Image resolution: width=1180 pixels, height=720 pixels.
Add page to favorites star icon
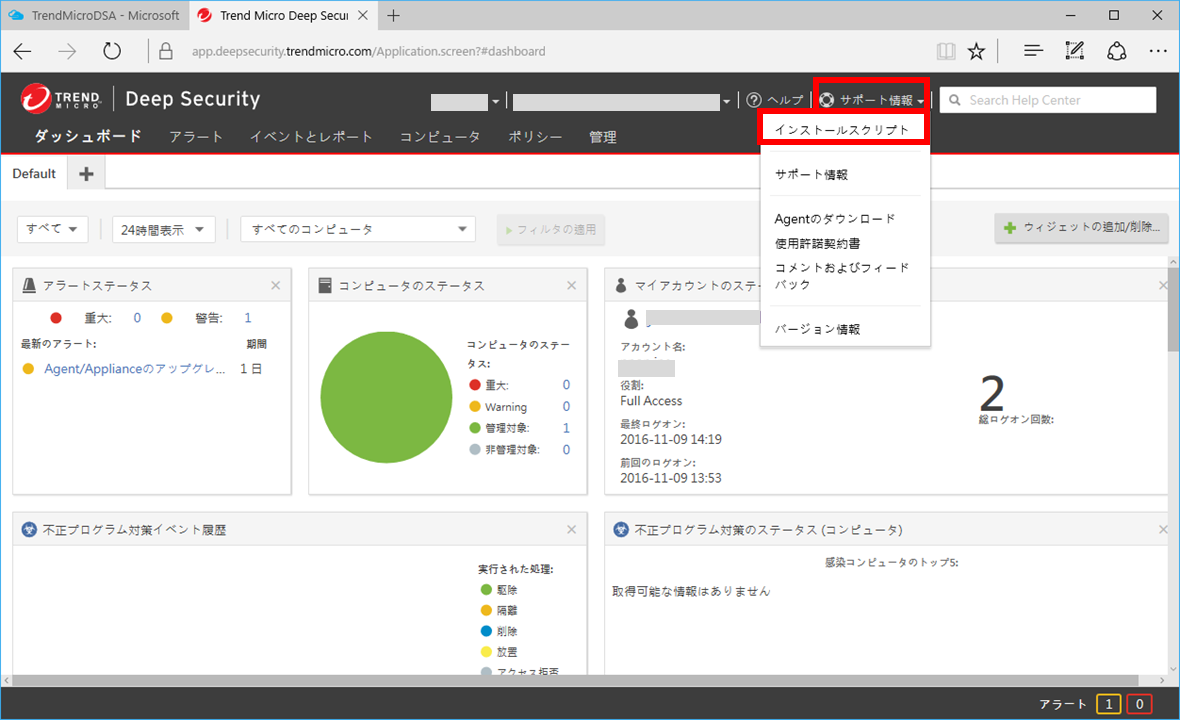(976, 51)
